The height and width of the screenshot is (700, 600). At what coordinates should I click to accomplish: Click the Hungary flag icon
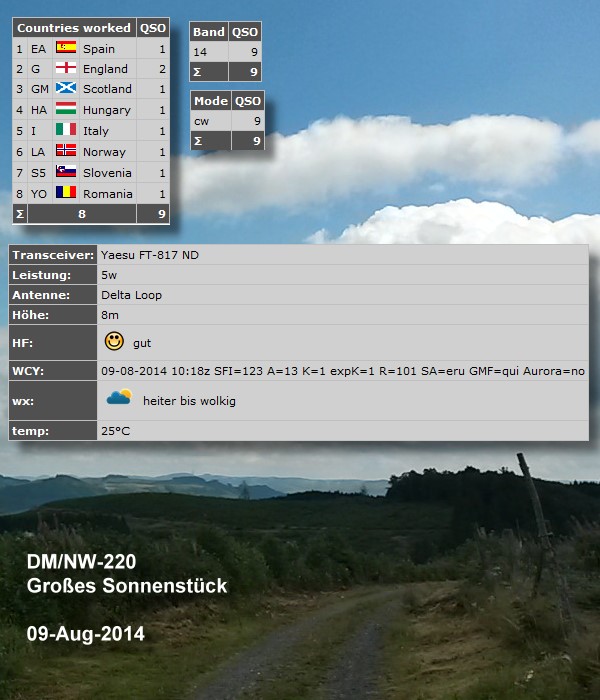66,110
